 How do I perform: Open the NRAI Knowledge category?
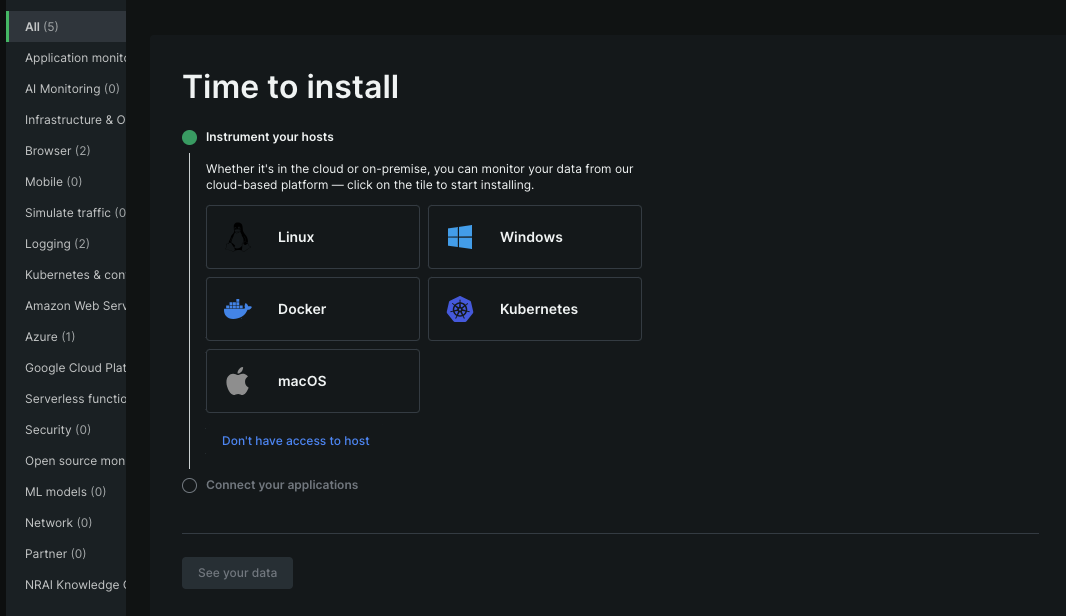67,585
